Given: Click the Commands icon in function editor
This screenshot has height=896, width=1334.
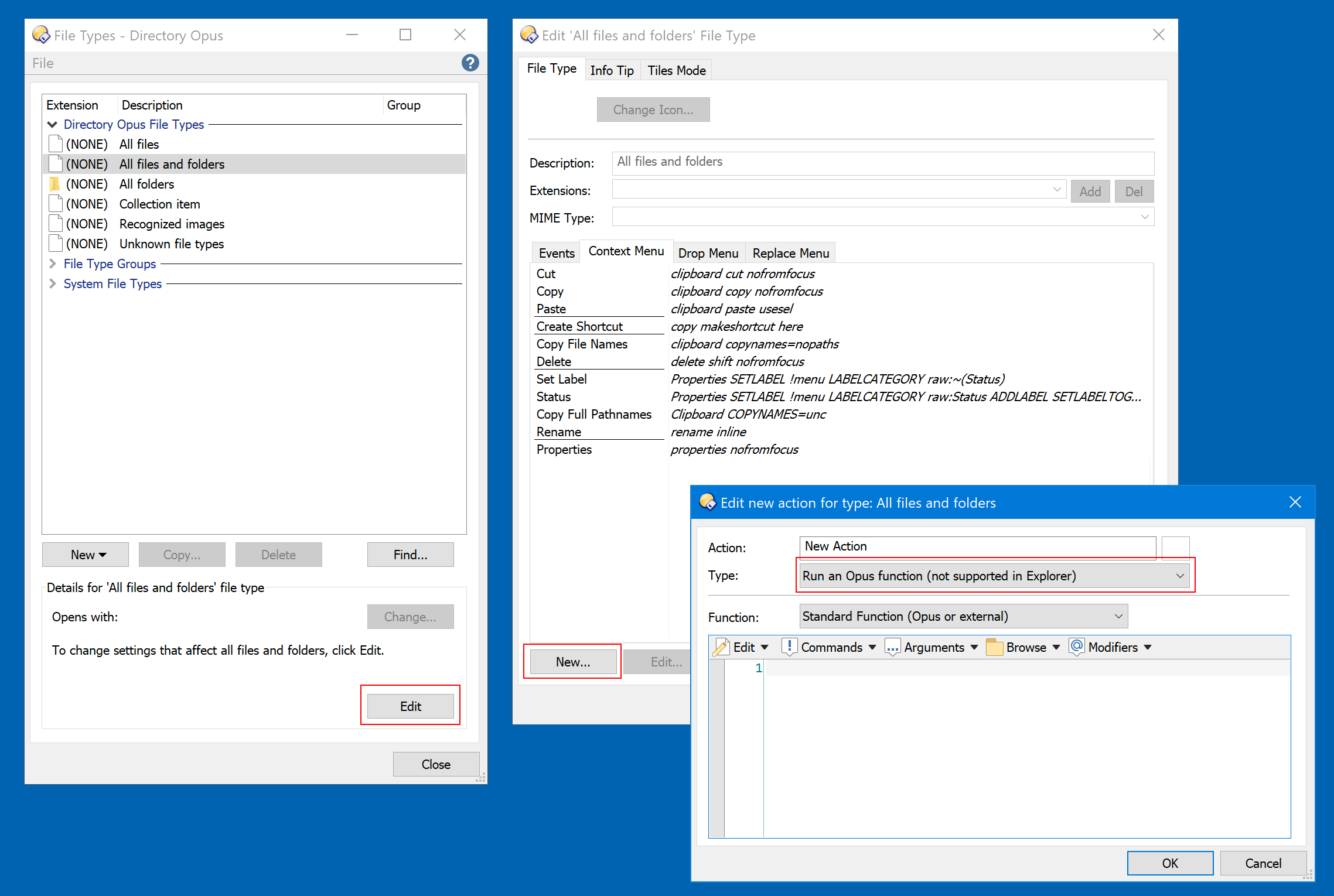Looking at the screenshot, I should click(790, 647).
